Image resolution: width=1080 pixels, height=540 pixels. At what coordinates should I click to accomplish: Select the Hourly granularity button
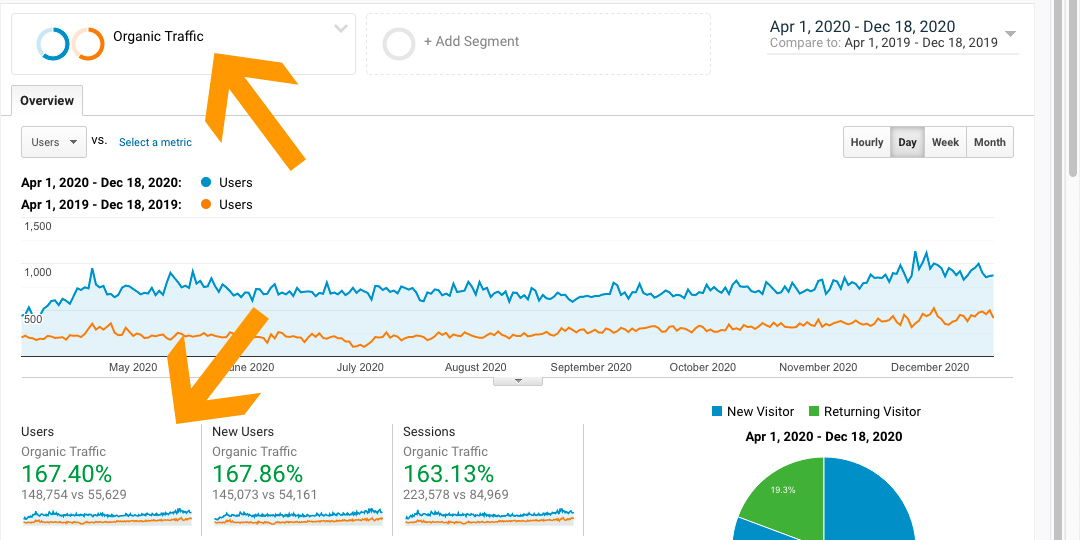[x=866, y=143]
